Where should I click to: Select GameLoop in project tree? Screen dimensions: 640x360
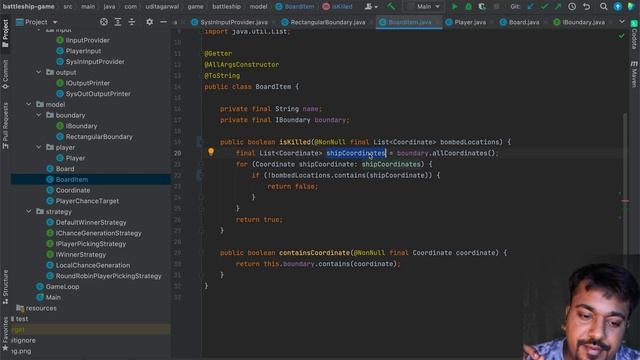pyautogui.click(x=62, y=287)
